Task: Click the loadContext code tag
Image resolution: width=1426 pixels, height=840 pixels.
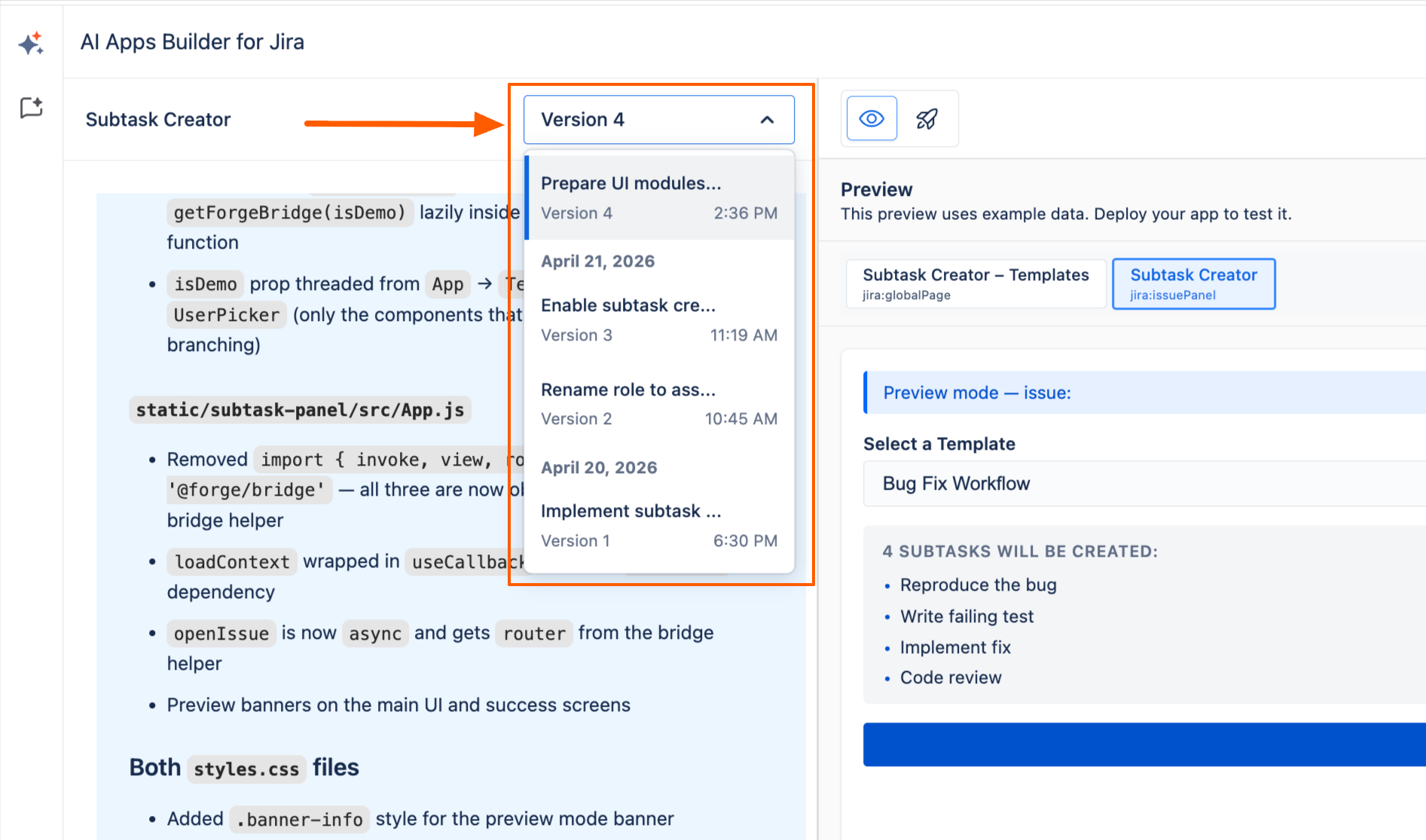Action: [x=232, y=562]
